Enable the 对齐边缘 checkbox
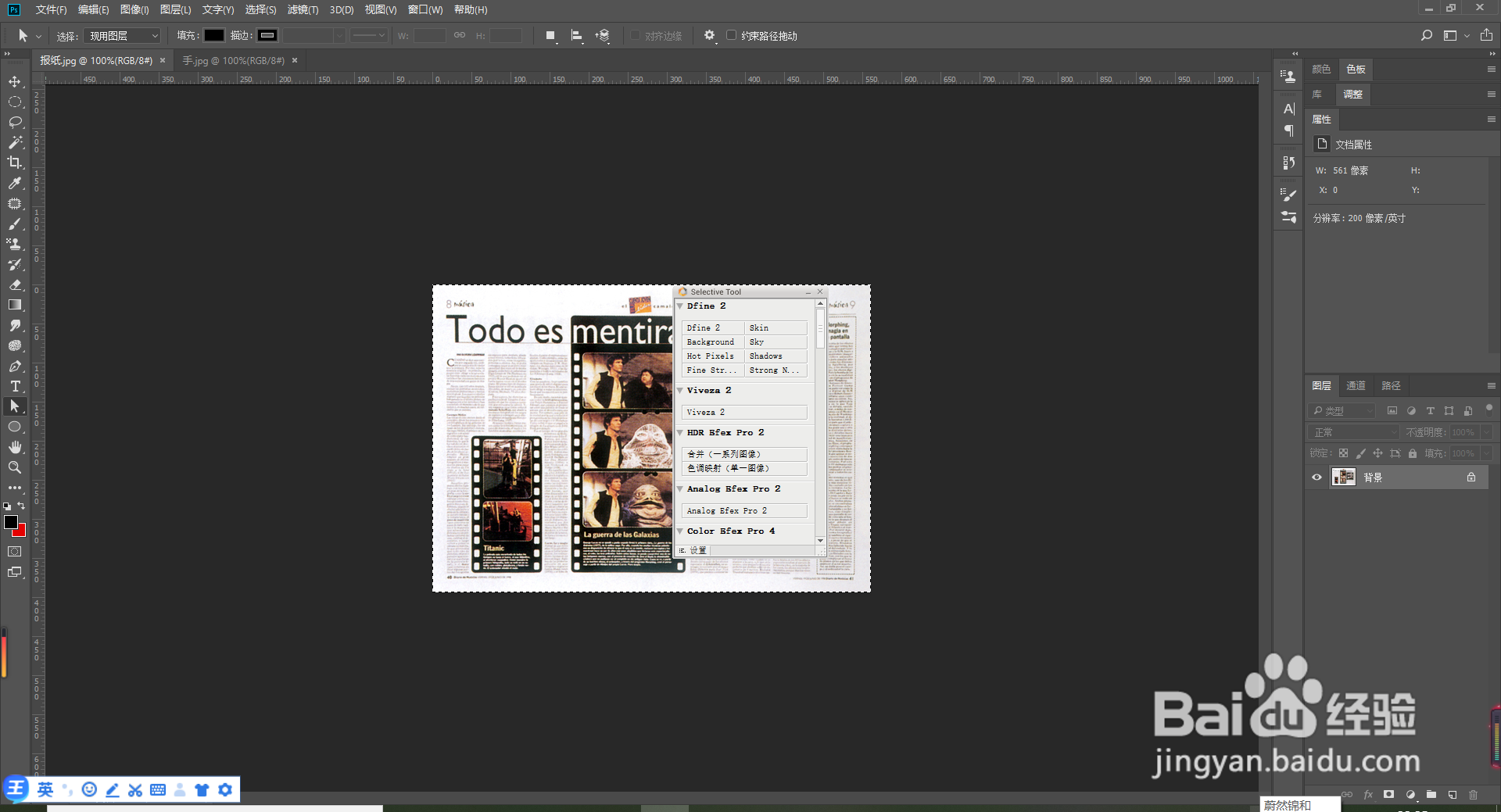This screenshot has width=1501, height=812. (x=635, y=35)
